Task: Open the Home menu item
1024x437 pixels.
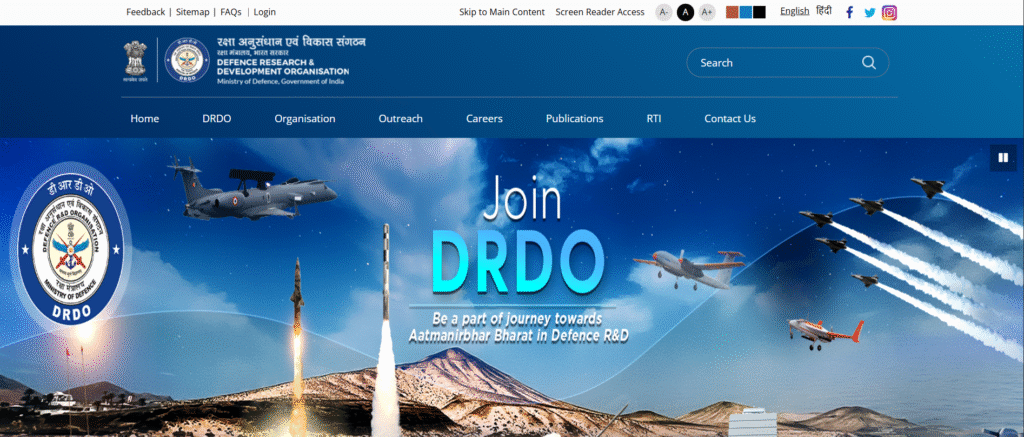Action: coord(144,119)
